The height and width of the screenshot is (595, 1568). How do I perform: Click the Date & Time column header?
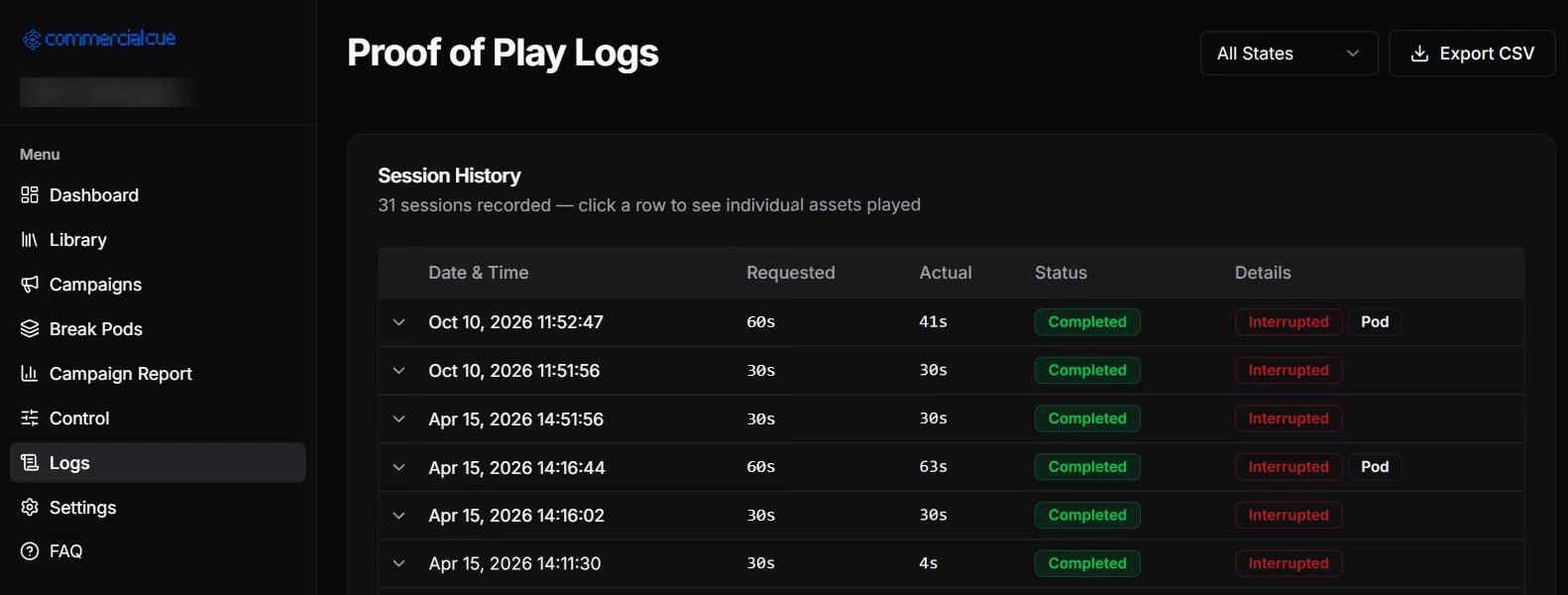click(479, 273)
